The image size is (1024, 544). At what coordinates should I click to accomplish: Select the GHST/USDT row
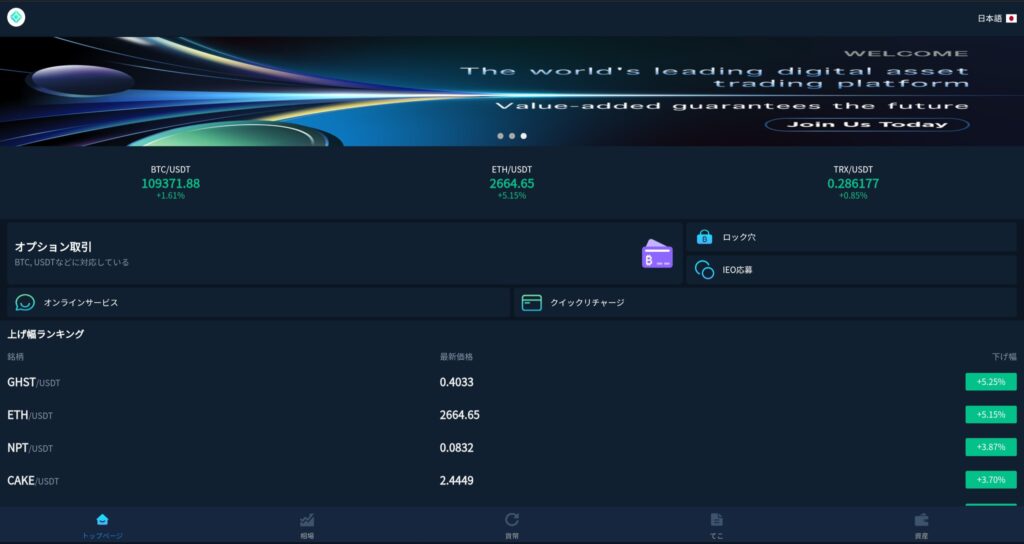(x=512, y=382)
